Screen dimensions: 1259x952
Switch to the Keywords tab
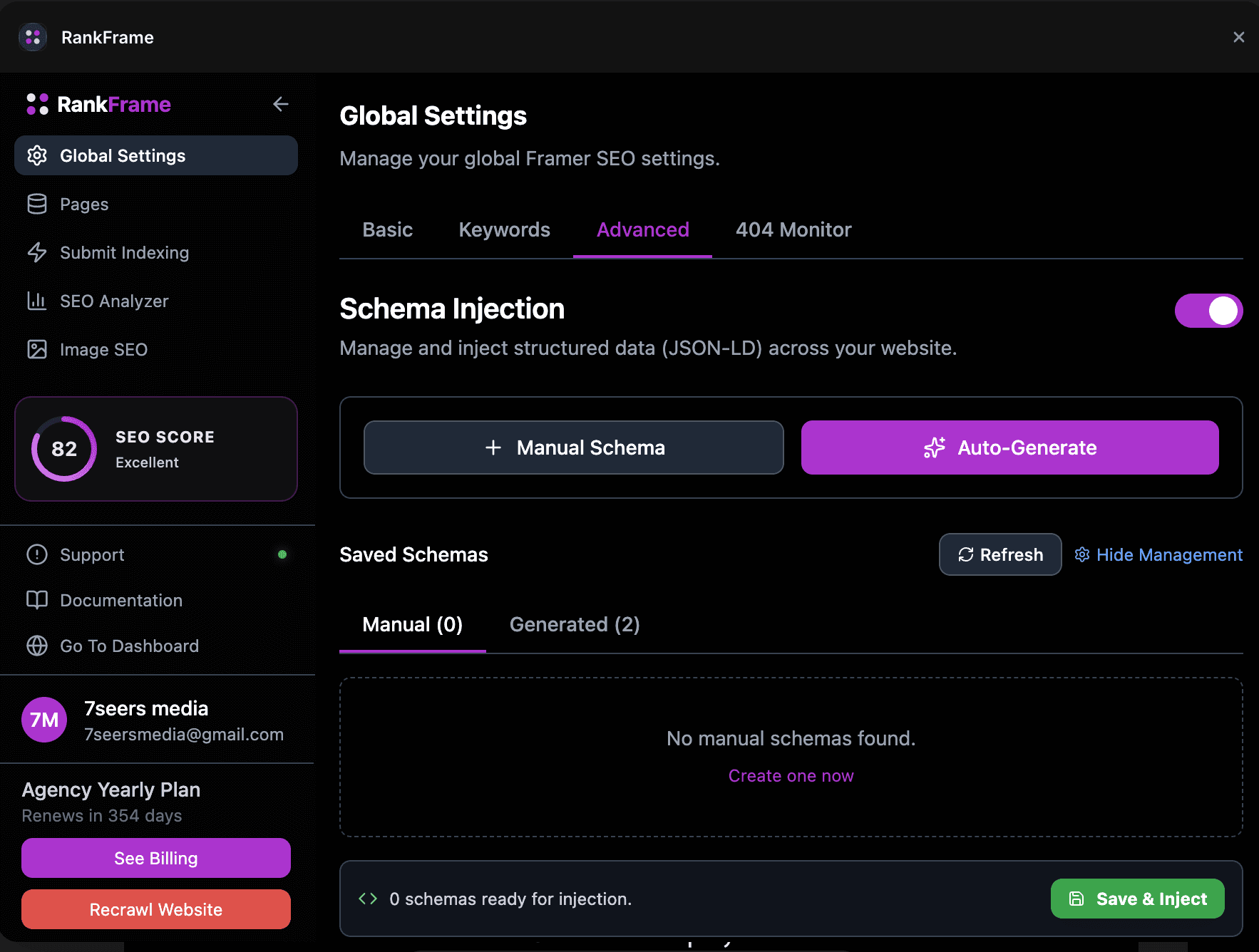505,229
